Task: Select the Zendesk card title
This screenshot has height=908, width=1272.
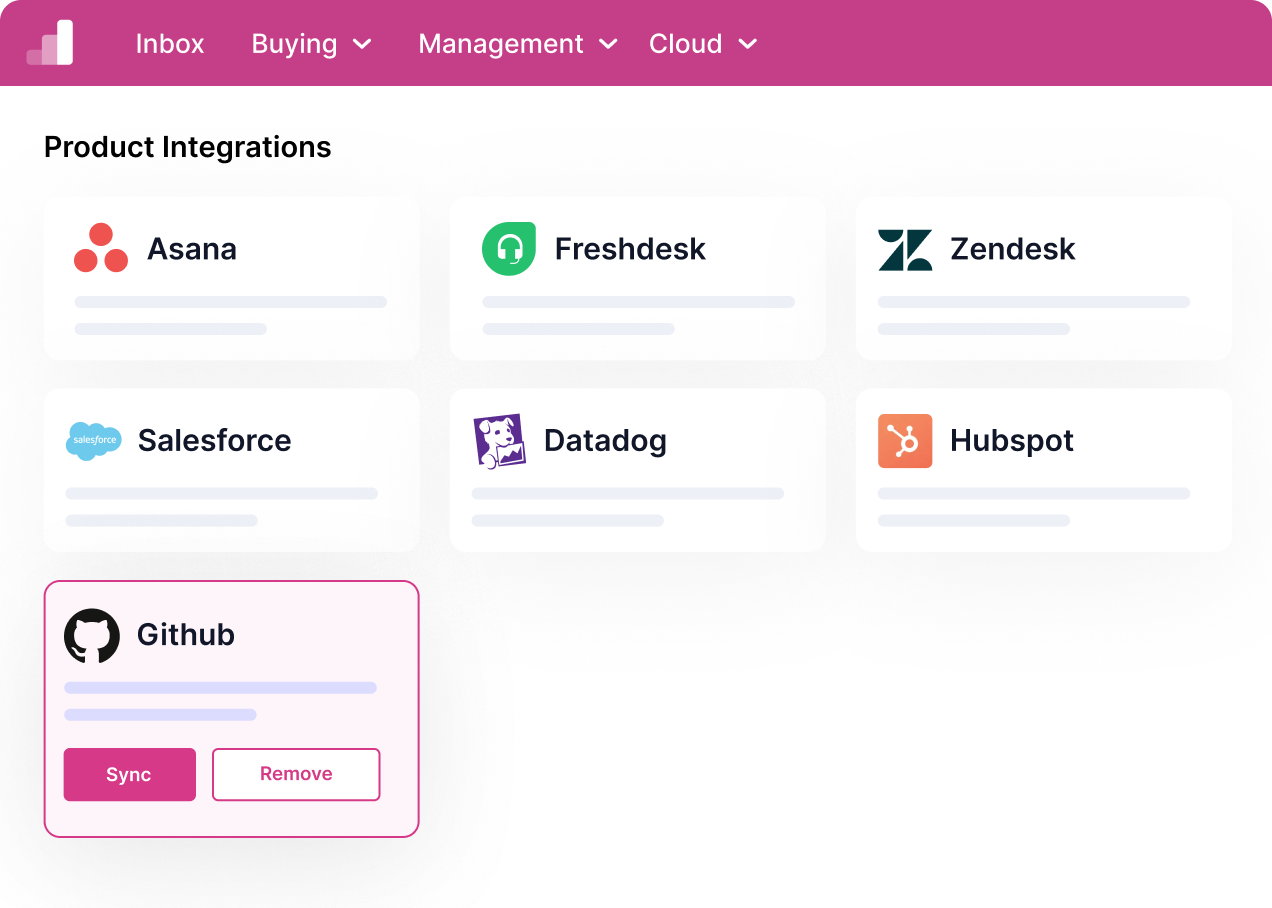Action: (x=1013, y=248)
